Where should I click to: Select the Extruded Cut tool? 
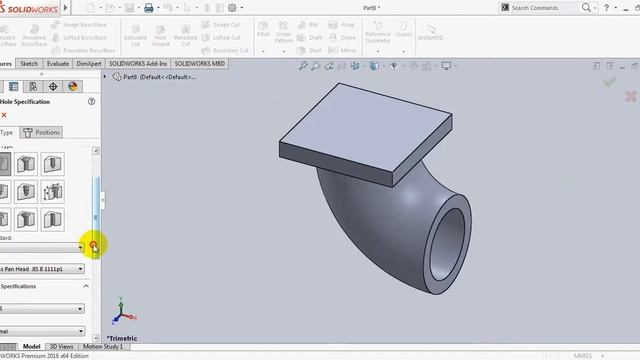click(x=135, y=35)
